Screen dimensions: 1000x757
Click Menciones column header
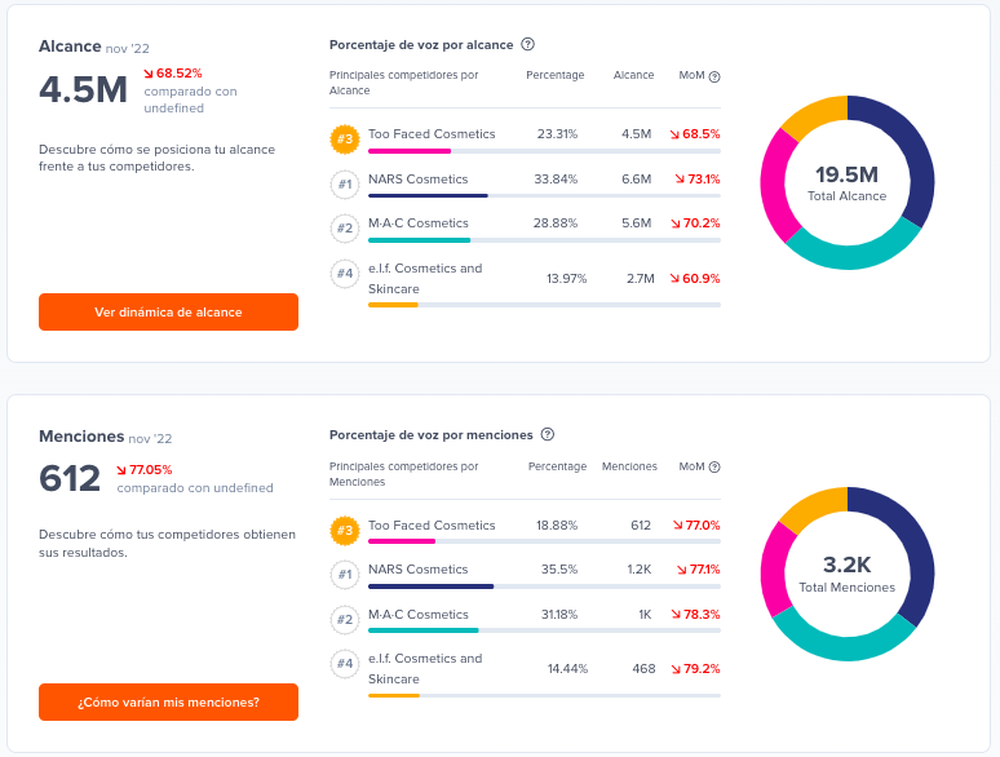(x=629, y=467)
